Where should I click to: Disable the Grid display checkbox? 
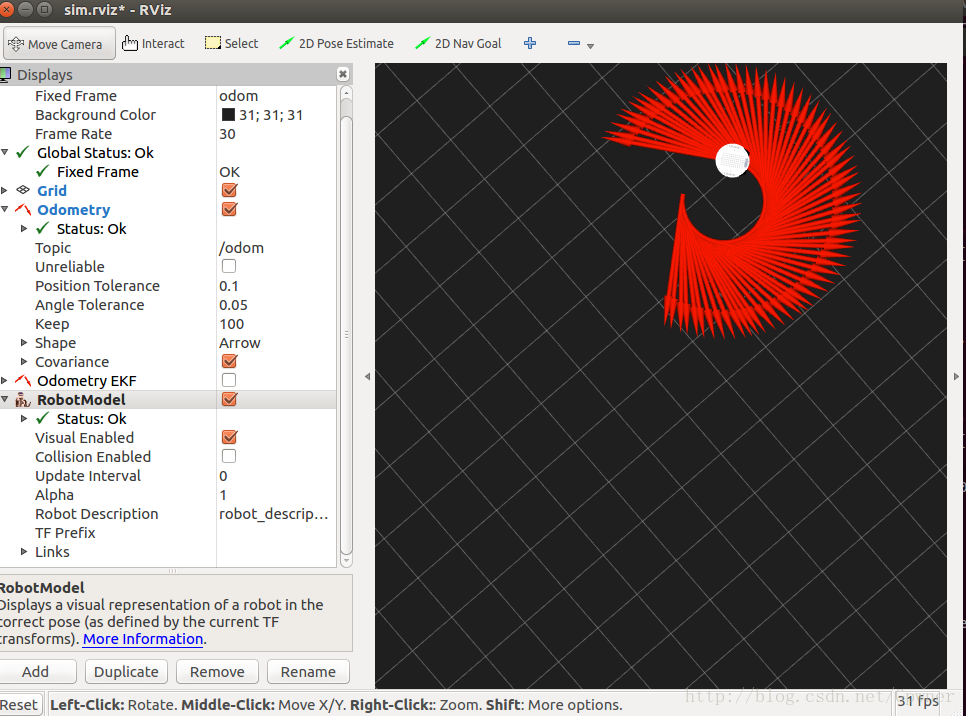tap(229, 190)
